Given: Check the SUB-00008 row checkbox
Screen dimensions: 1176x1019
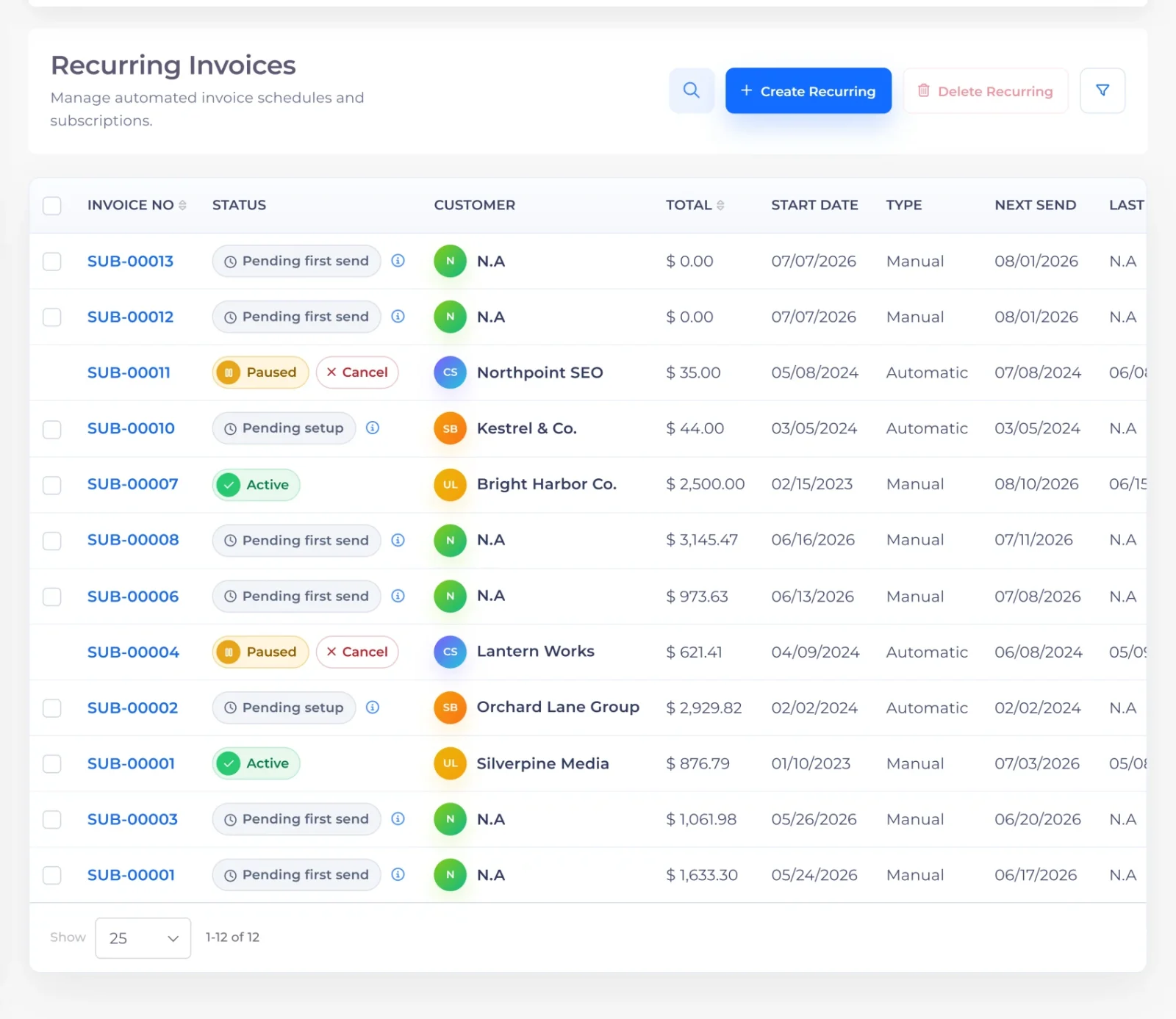Looking at the screenshot, I should [51, 540].
